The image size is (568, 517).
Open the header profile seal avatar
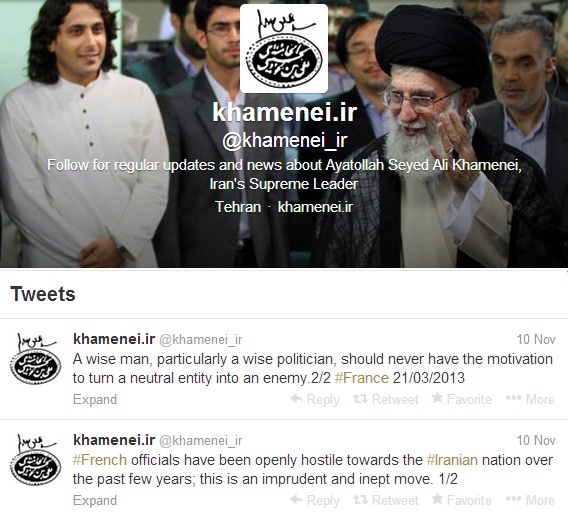[x=284, y=49]
